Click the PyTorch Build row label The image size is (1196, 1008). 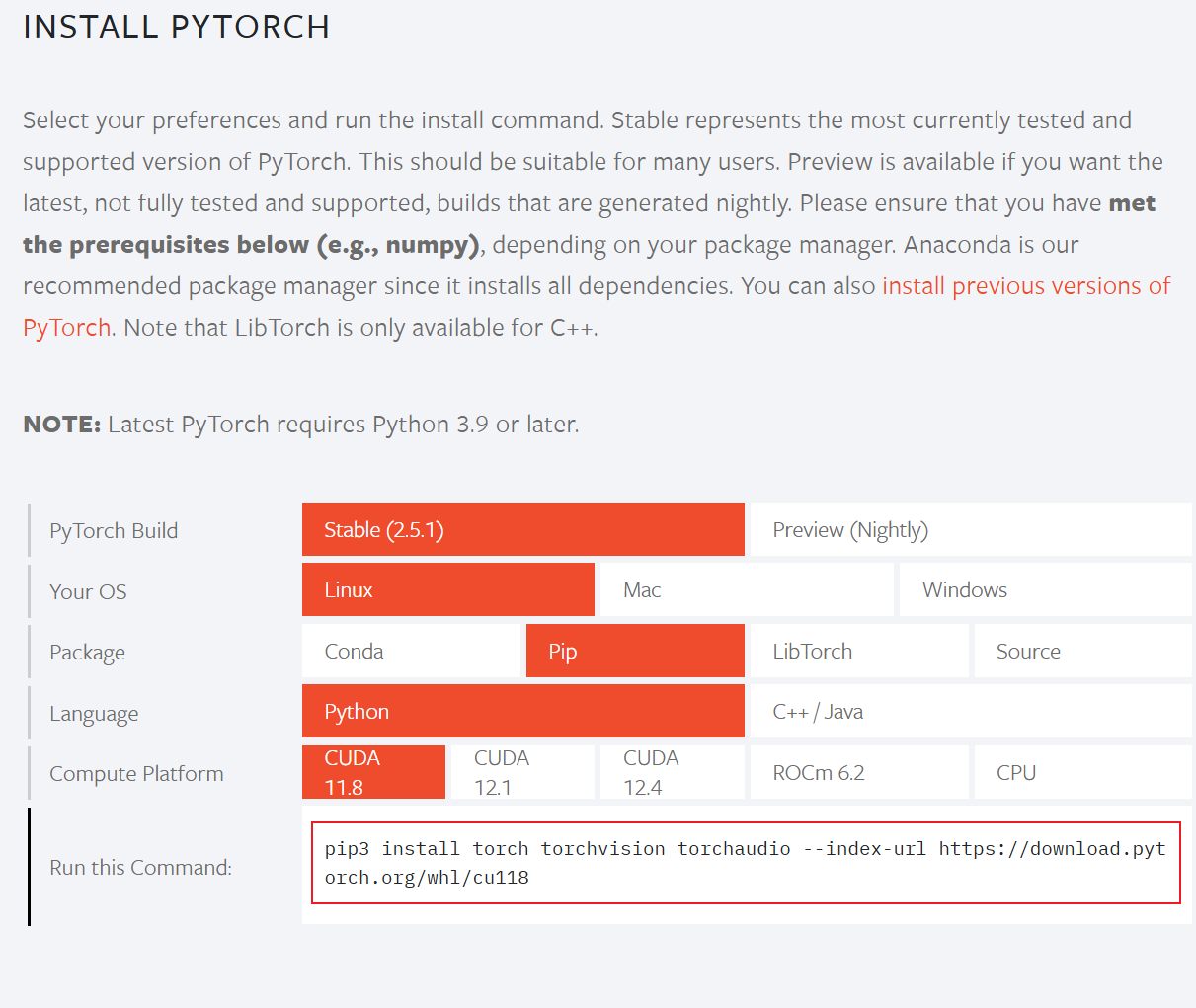(x=114, y=529)
